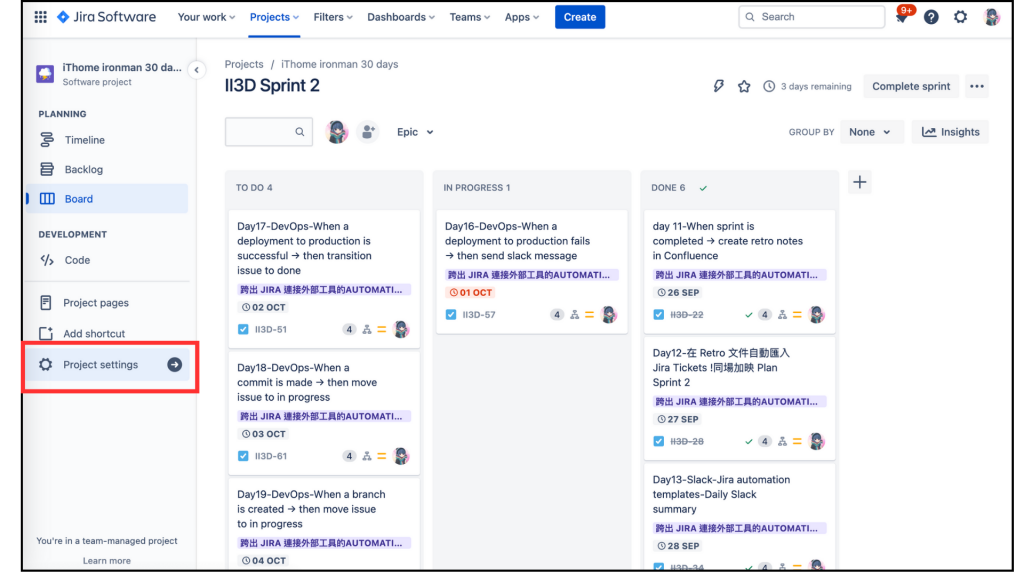Open the notifications bell icon
This screenshot has height=576, width=1024.
click(x=902, y=17)
